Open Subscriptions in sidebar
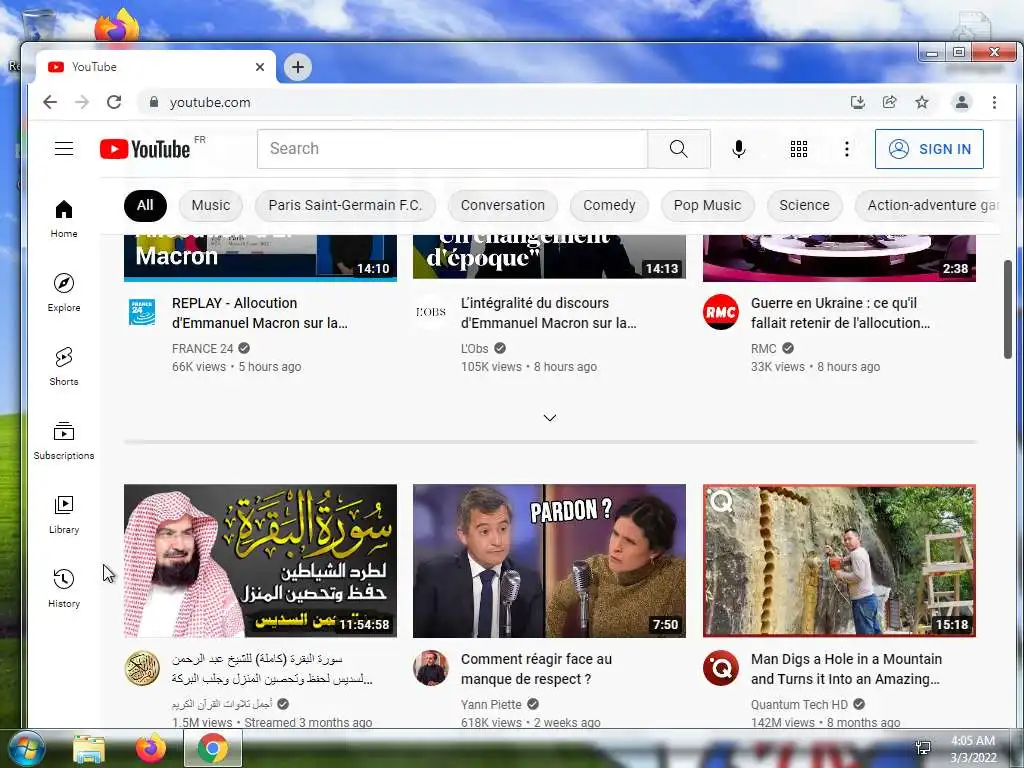Screen dimensions: 1024x768 64,441
